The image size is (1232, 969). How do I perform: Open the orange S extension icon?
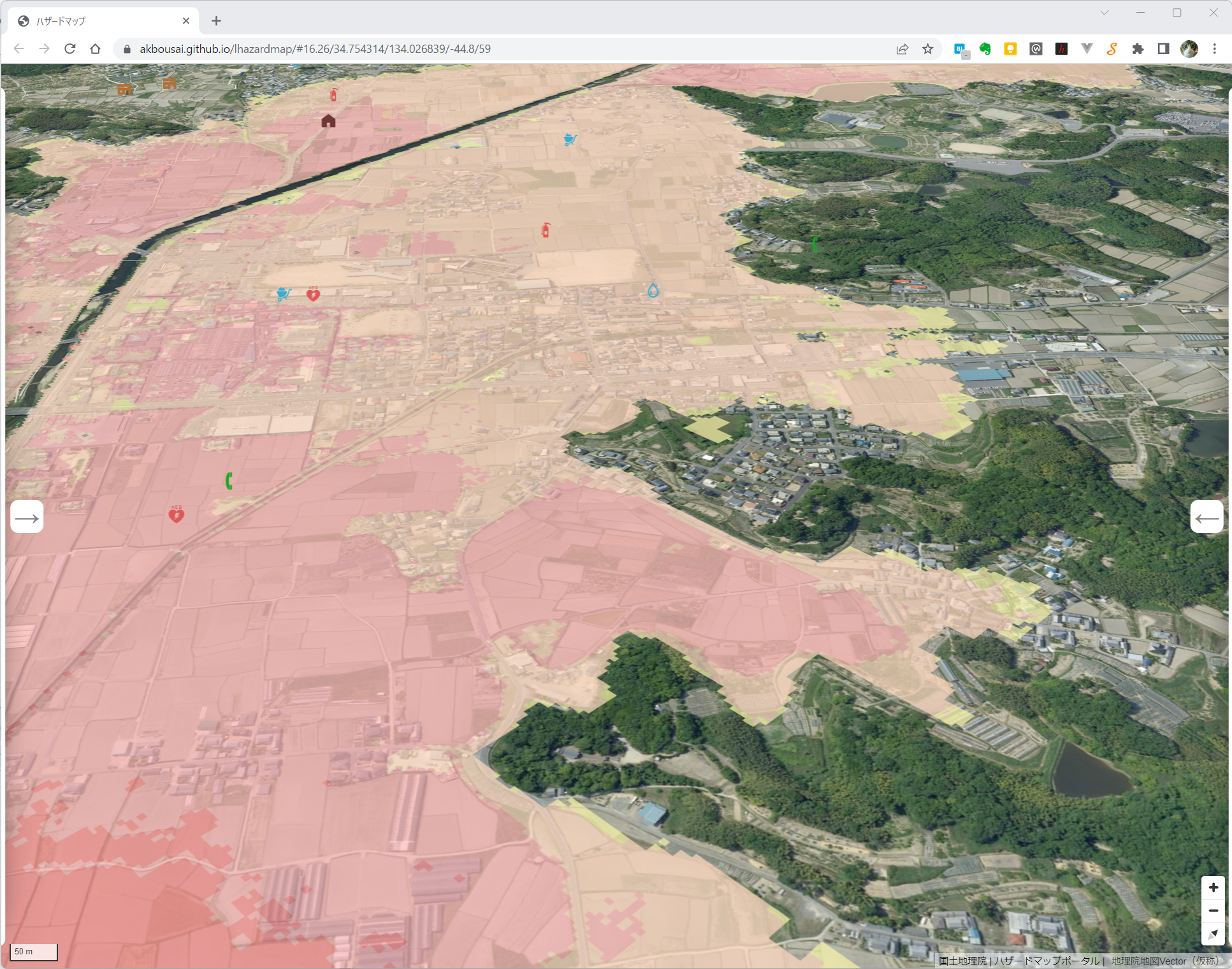coord(1112,49)
